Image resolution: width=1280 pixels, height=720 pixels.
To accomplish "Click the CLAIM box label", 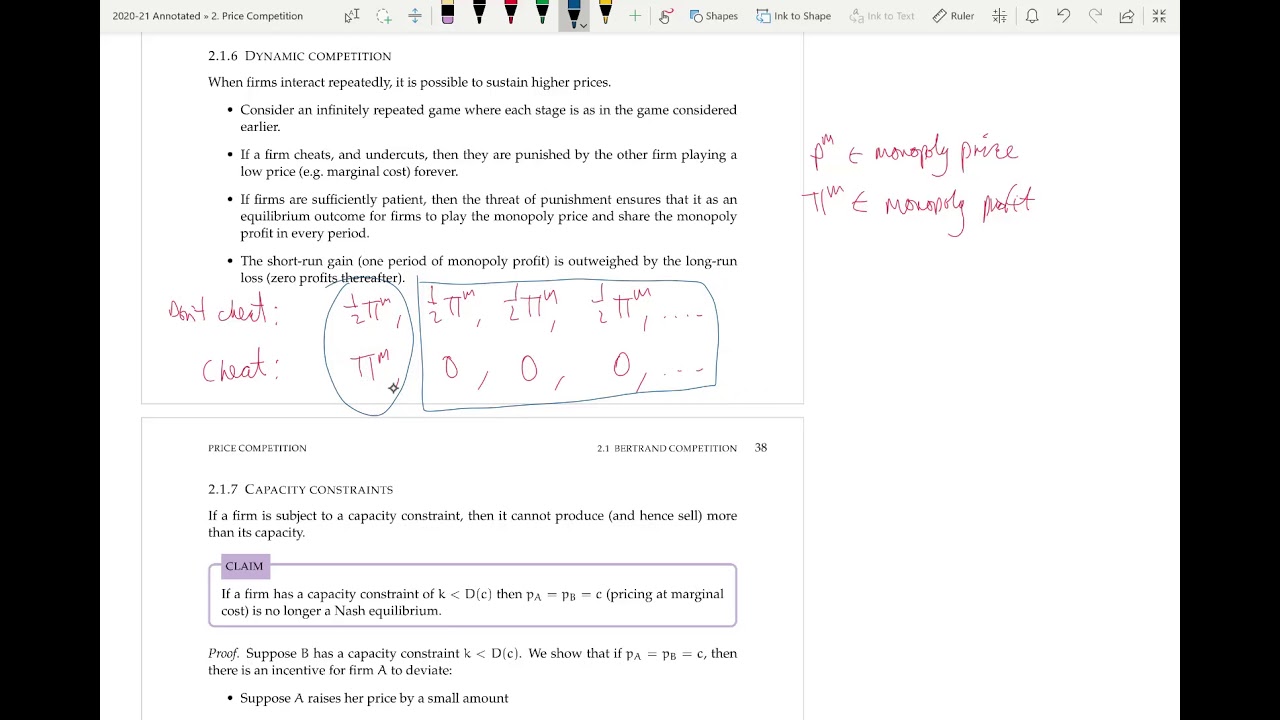I will [244, 566].
